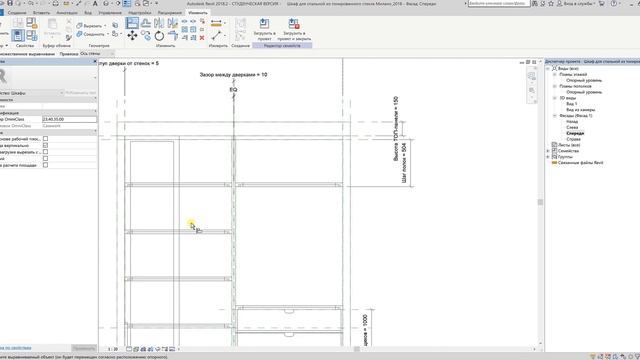Click the Apply (Применить) button
The height and width of the screenshot is (360, 640).
[x=84, y=348]
